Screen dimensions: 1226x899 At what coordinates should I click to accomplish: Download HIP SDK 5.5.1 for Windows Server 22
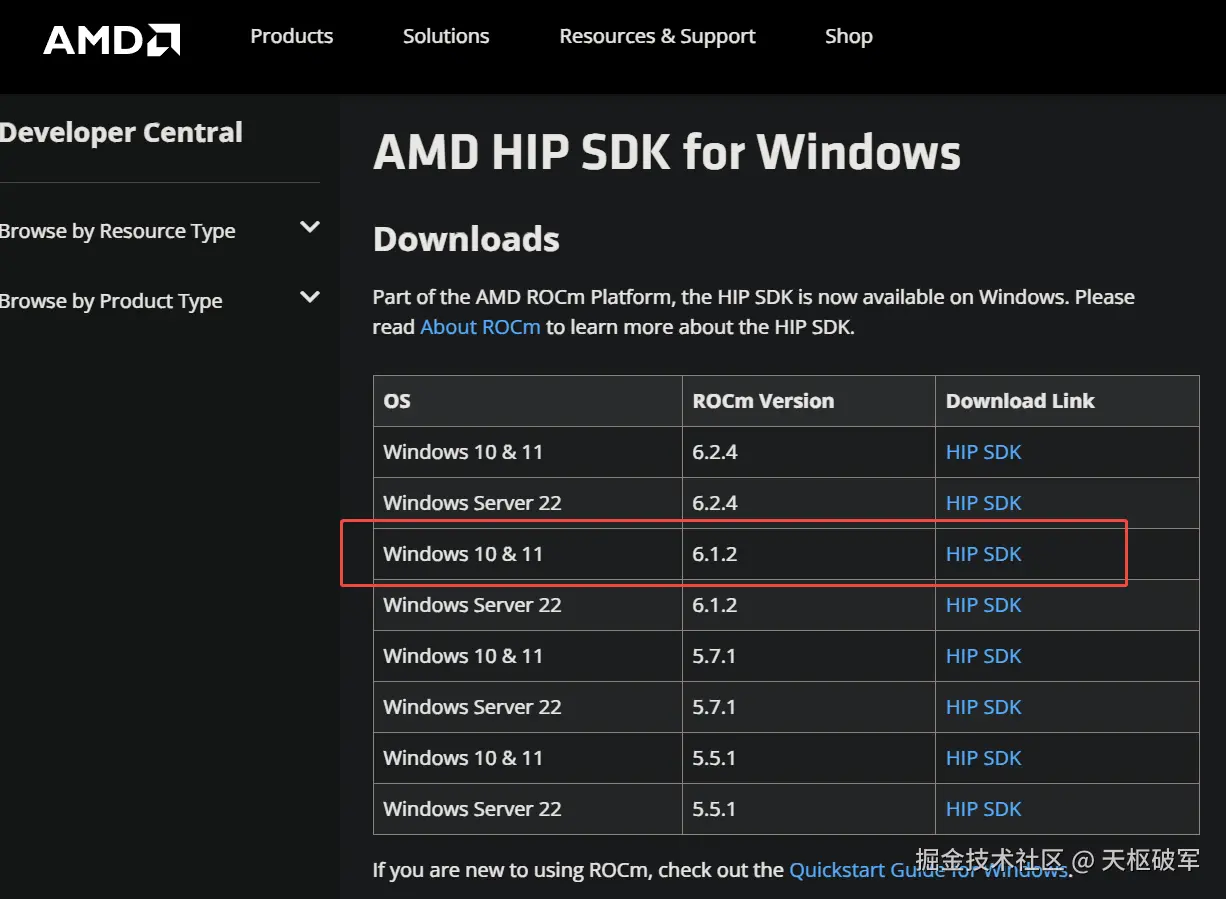pyautogui.click(x=983, y=809)
